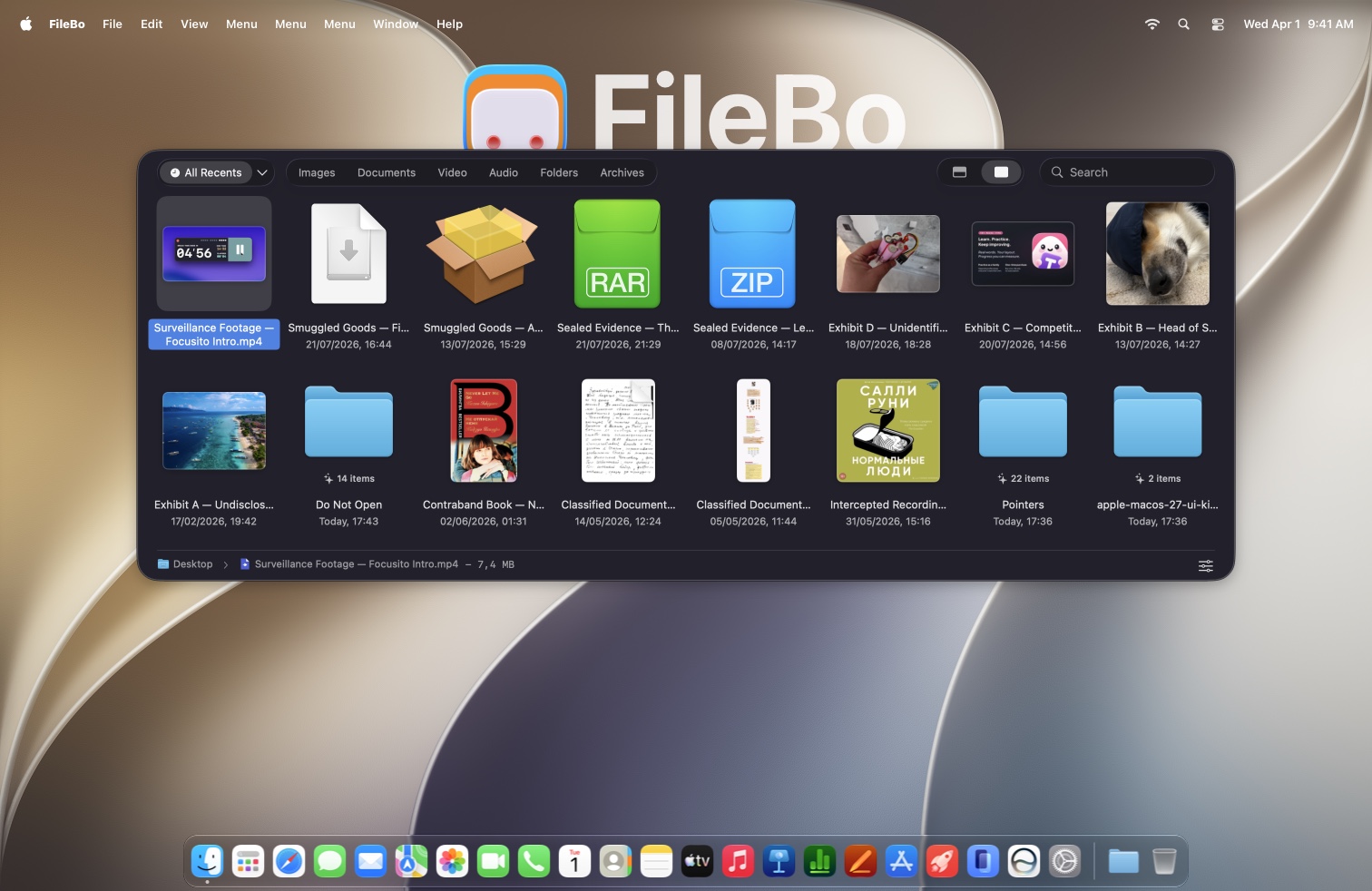Select the Exhibit D photo thumbnail
1372x891 pixels.
click(887, 254)
